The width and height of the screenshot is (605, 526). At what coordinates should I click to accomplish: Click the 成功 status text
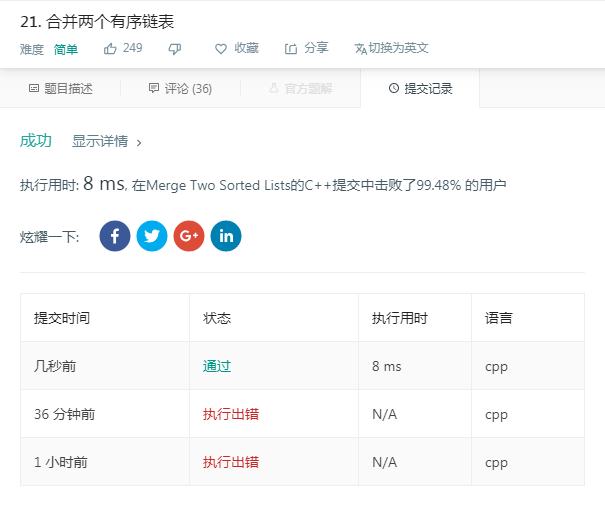(36, 140)
